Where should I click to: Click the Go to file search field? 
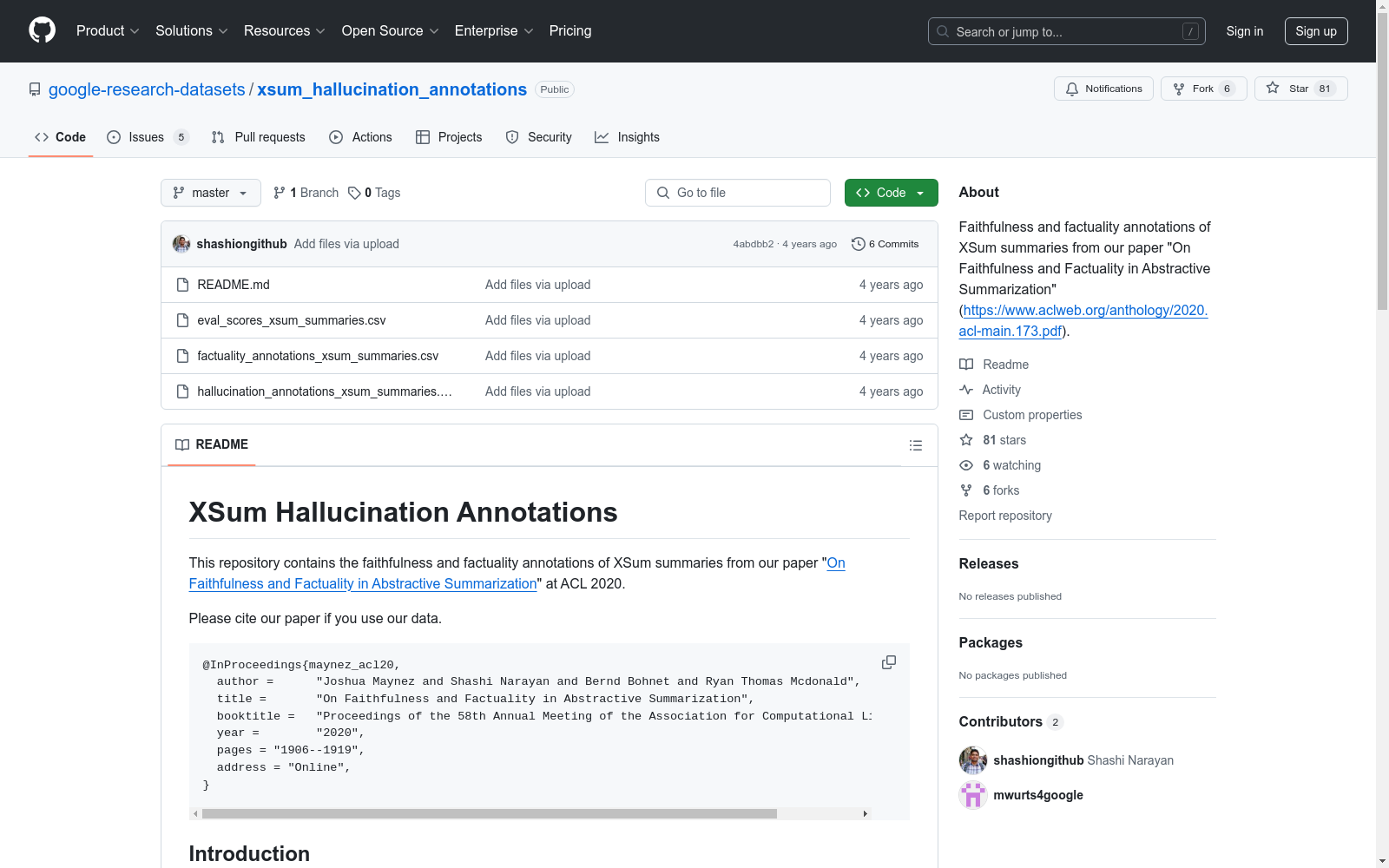tap(738, 193)
